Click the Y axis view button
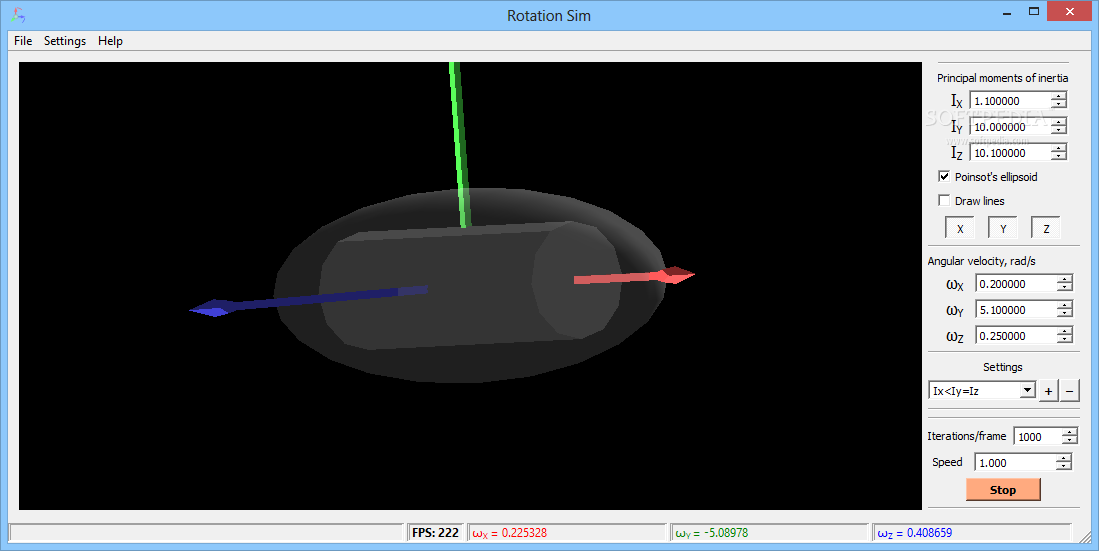Screen dimensions: 1099x551 pyautogui.click(x=1003, y=229)
